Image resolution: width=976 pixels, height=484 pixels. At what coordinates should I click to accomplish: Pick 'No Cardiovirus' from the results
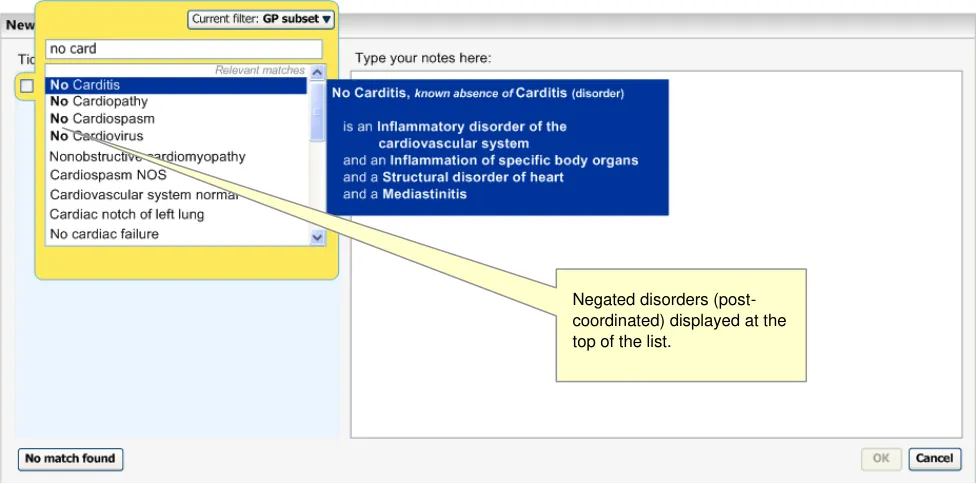click(x=96, y=135)
